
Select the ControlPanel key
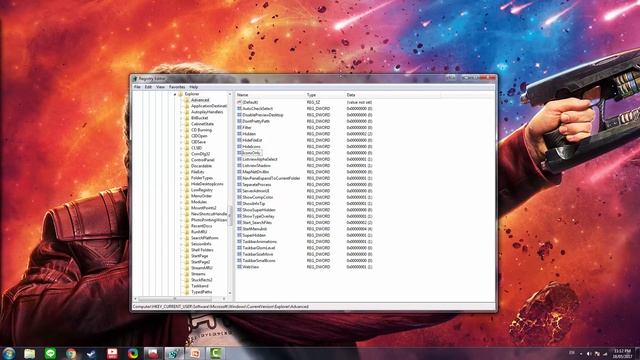[x=203, y=160]
